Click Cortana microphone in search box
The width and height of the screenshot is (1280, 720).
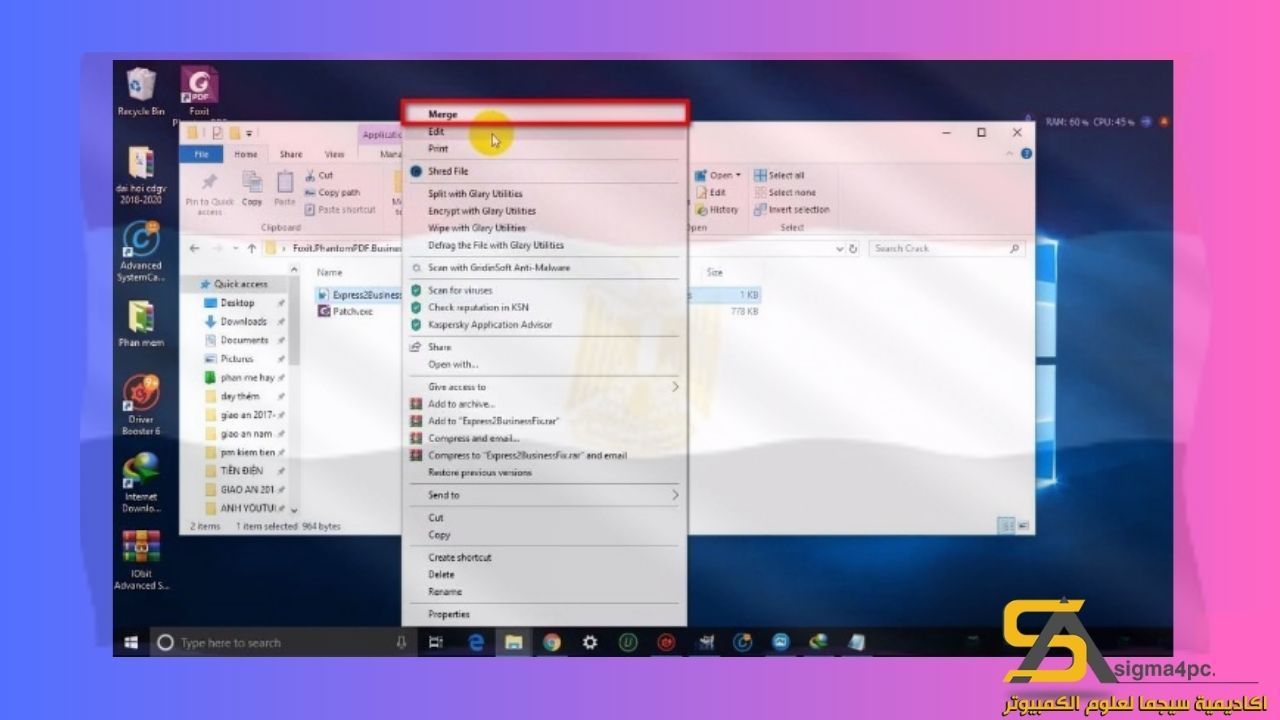pos(401,642)
